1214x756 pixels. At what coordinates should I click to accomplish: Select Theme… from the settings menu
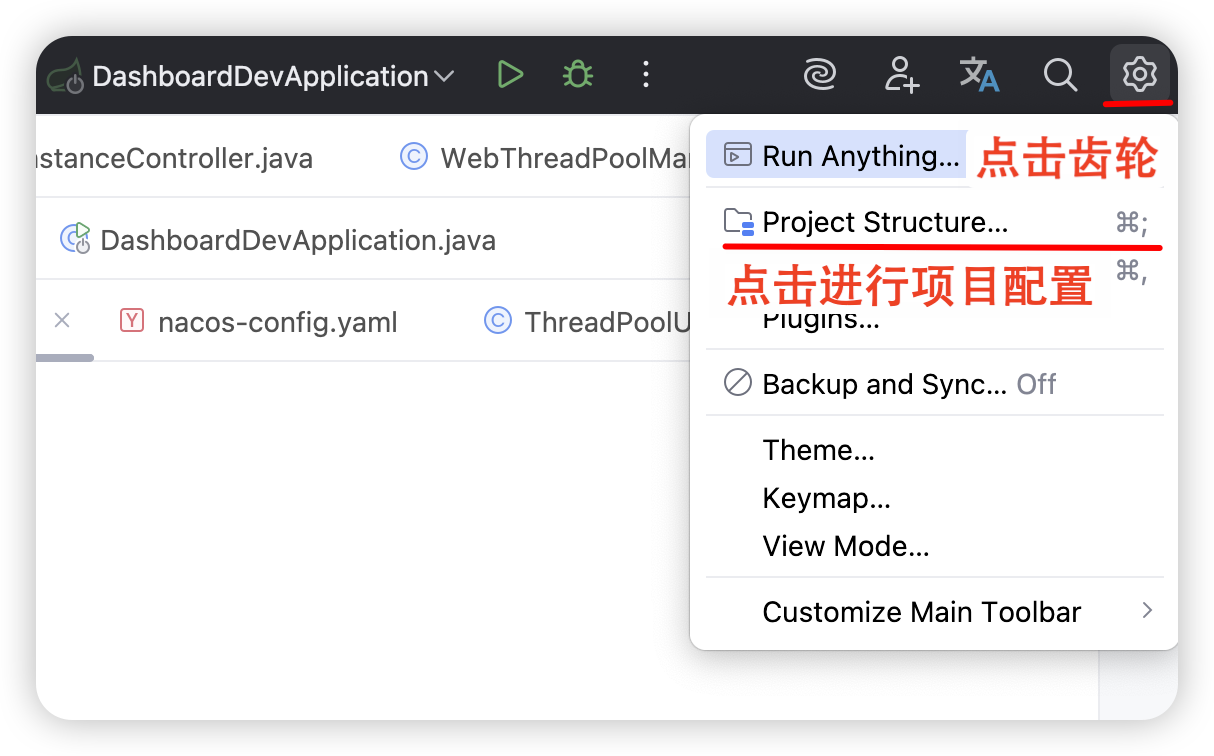935,450
